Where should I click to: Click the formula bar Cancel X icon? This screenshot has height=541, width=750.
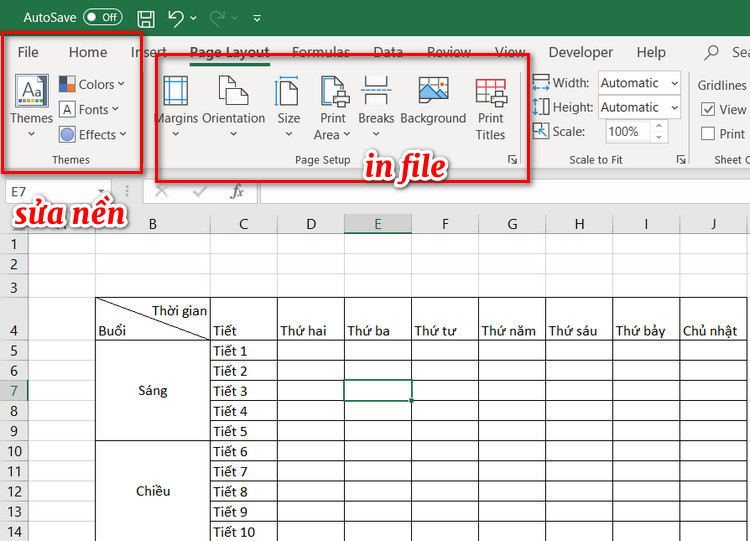click(162, 192)
